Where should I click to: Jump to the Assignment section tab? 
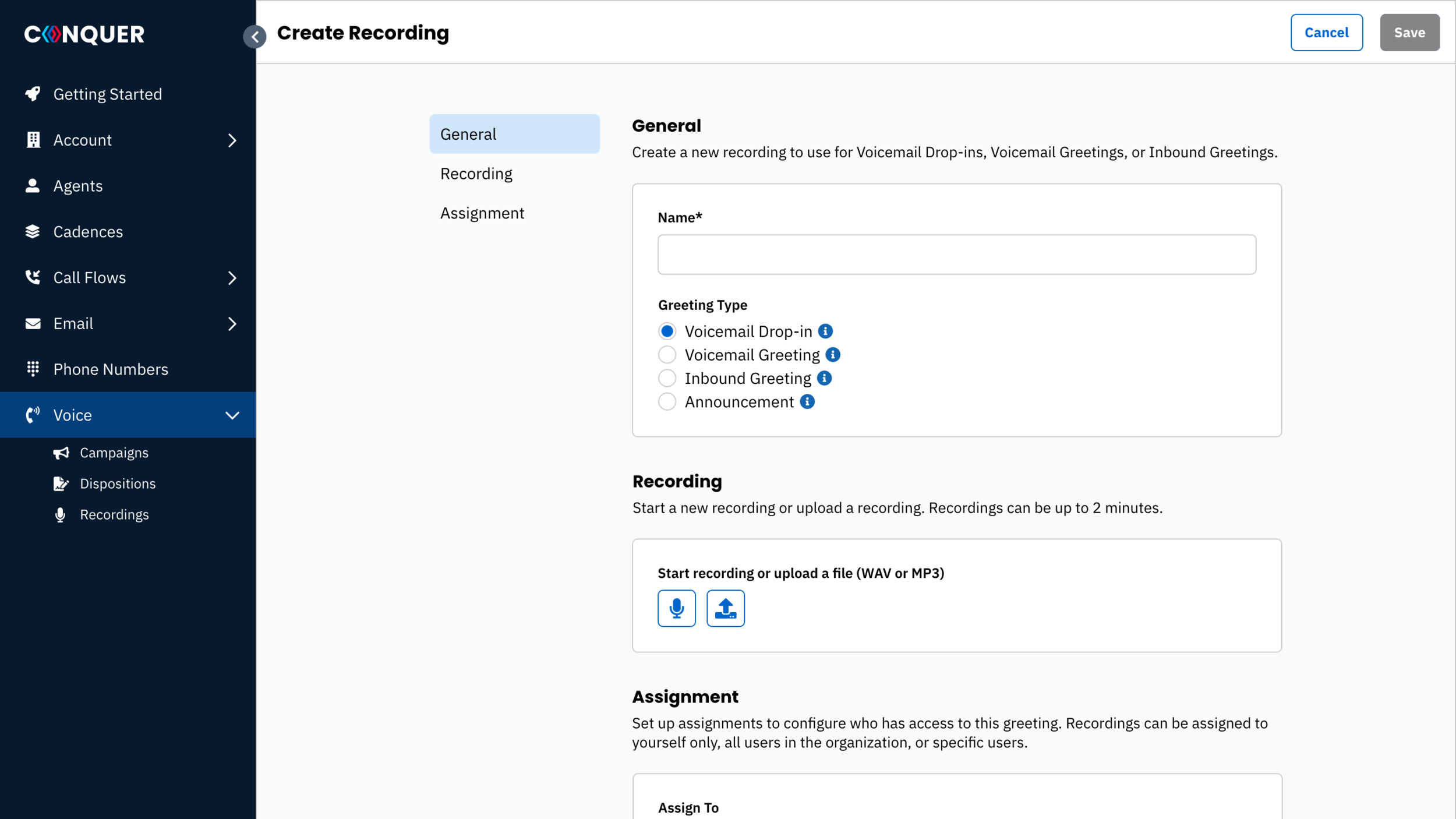(x=482, y=213)
